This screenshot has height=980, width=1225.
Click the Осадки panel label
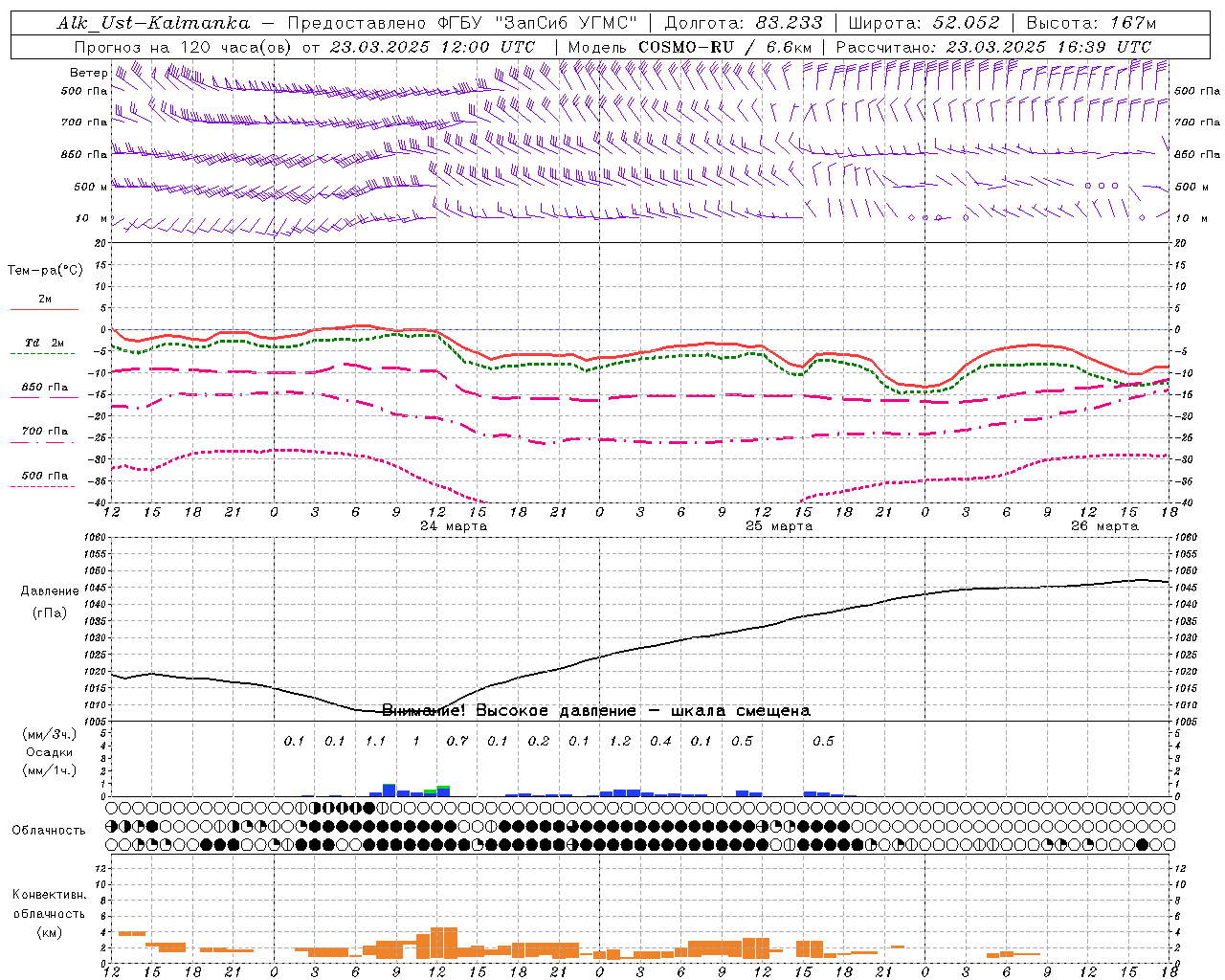(x=49, y=753)
